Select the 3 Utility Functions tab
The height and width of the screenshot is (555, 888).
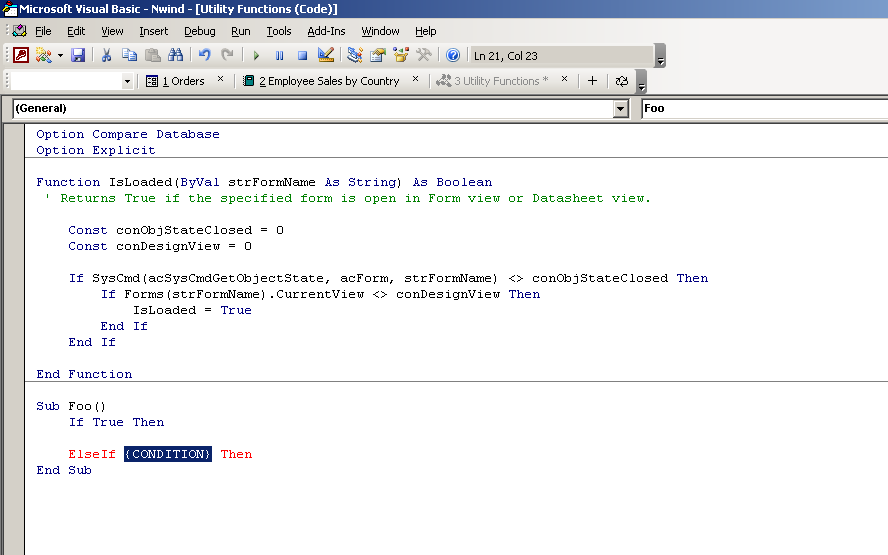pyautogui.click(x=492, y=81)
